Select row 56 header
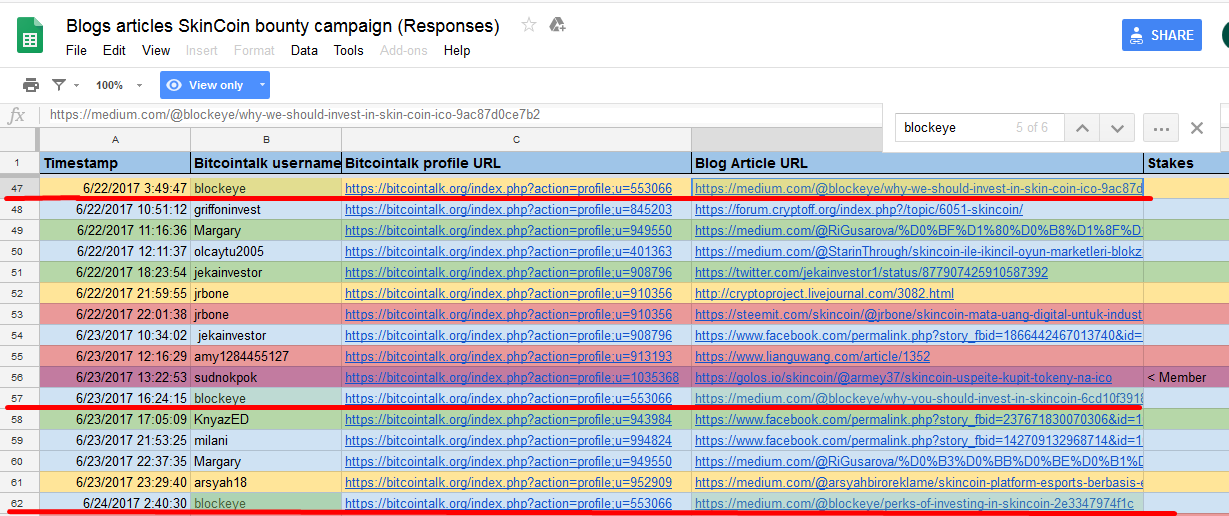This screenshot has width=1229, height=516. [x=19, y=377]
